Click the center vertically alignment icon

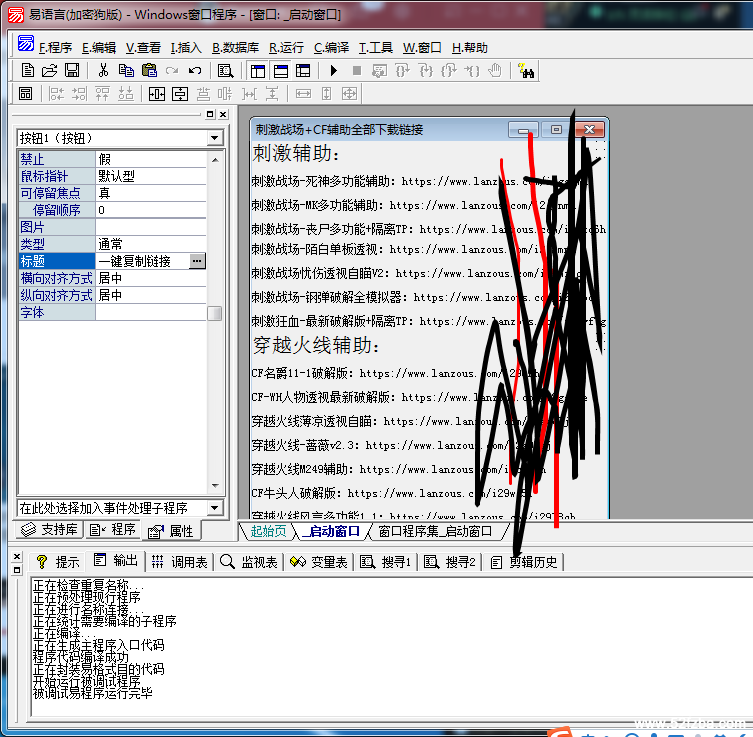point(180,94)
